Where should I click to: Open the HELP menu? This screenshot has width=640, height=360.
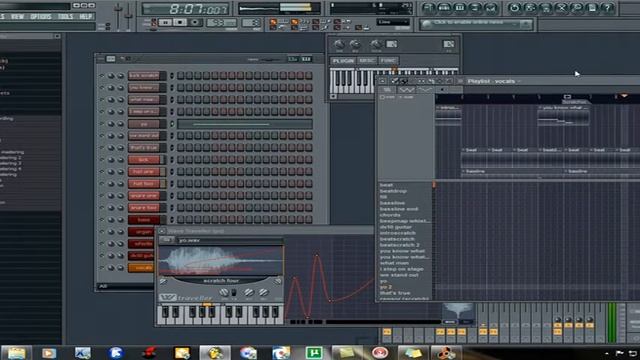[85, 17]
